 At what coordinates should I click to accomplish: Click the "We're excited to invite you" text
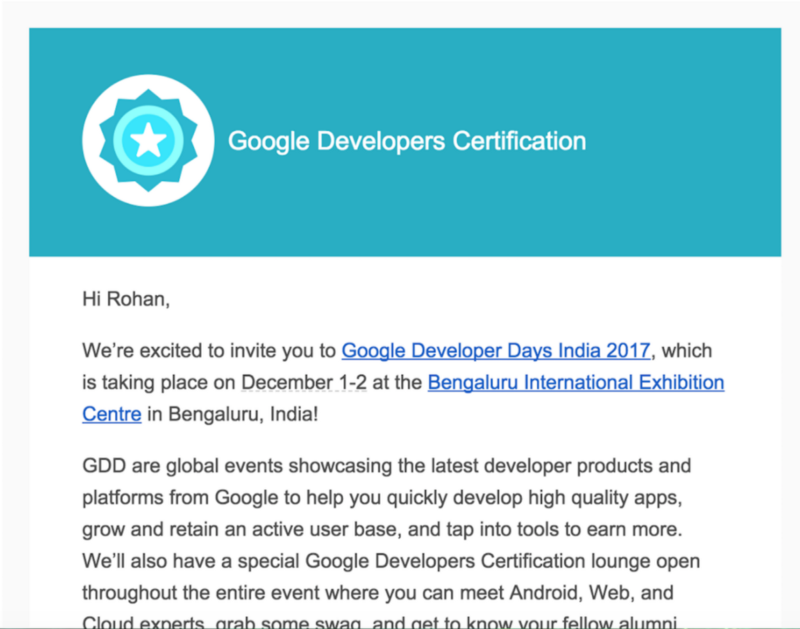tap(200, 351)
